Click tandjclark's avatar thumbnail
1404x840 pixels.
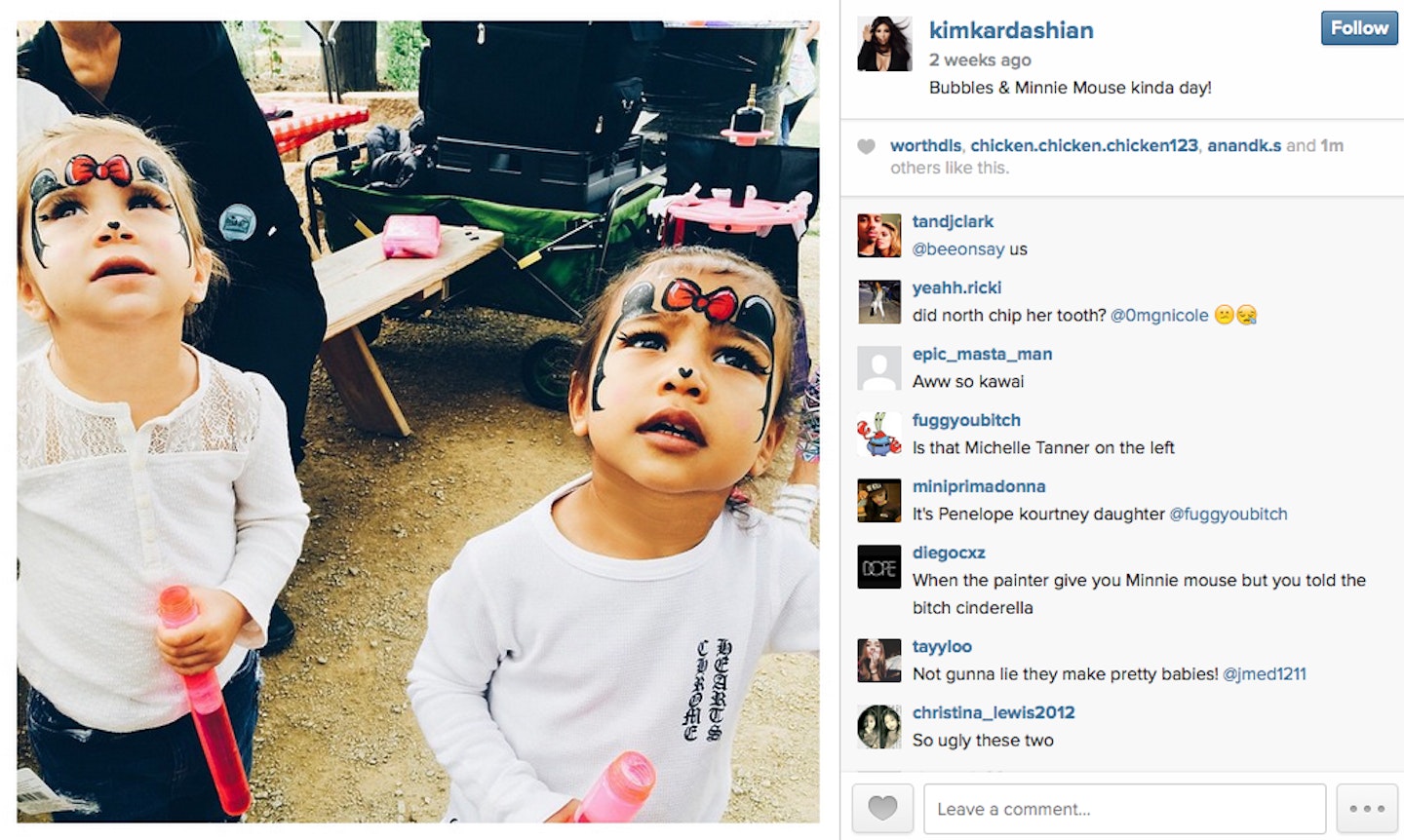point(878,236)
